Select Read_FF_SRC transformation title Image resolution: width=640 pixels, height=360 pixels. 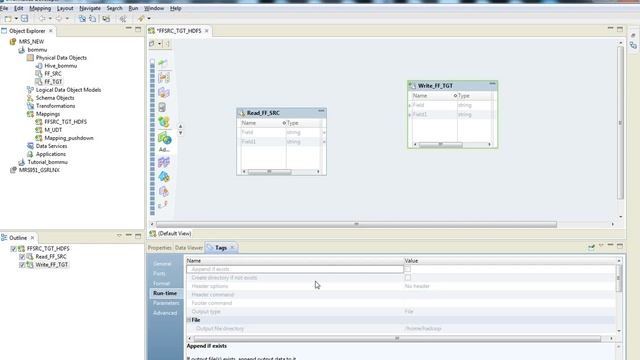(263, 113)
